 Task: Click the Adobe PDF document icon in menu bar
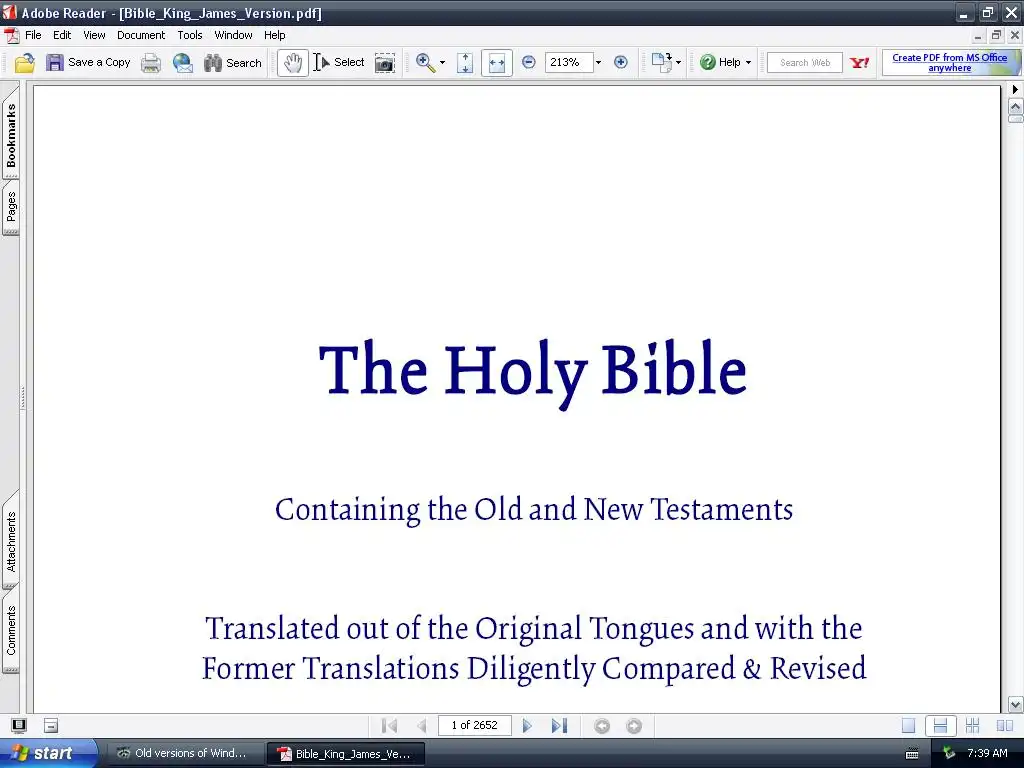point(11,35)
